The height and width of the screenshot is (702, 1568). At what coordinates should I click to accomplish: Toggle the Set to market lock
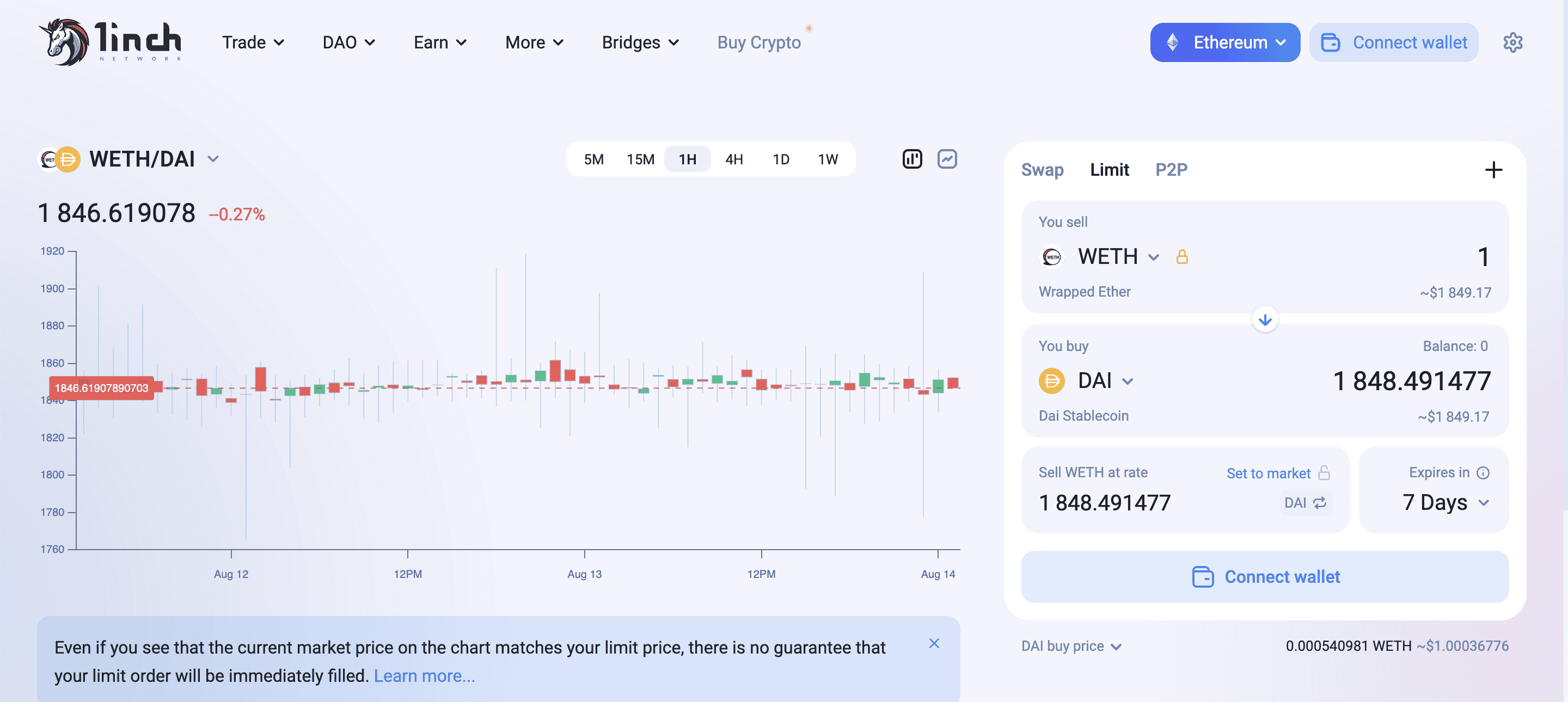coord(1324,473)
